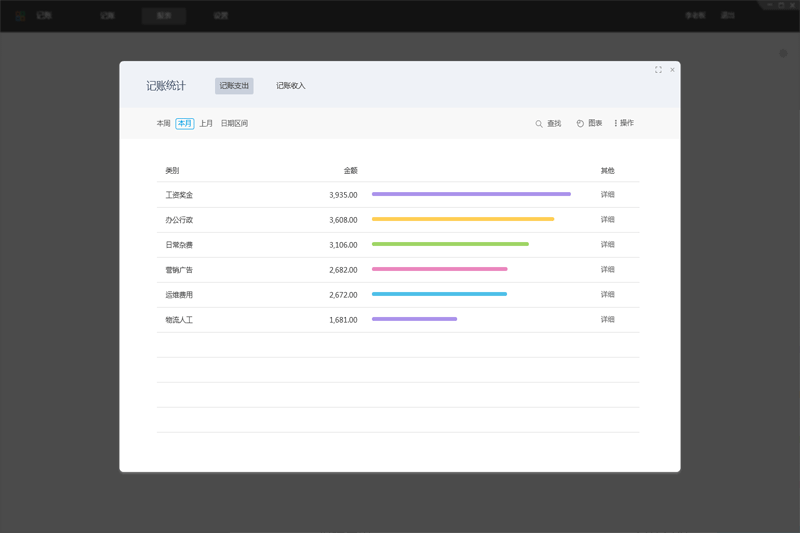
Task: Click the purple bar for 工资奖金
Action: coord(471,194)
